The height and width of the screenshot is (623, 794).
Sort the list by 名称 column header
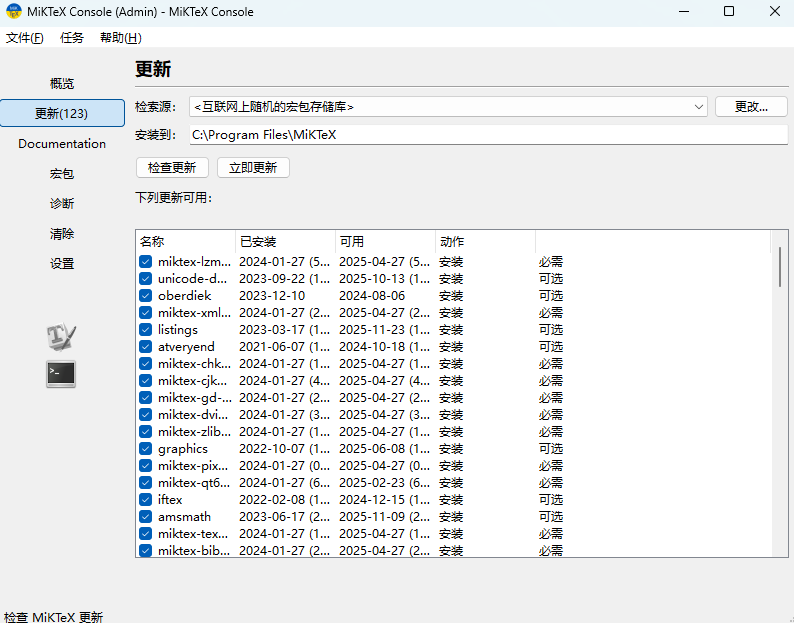coord(185,242)
